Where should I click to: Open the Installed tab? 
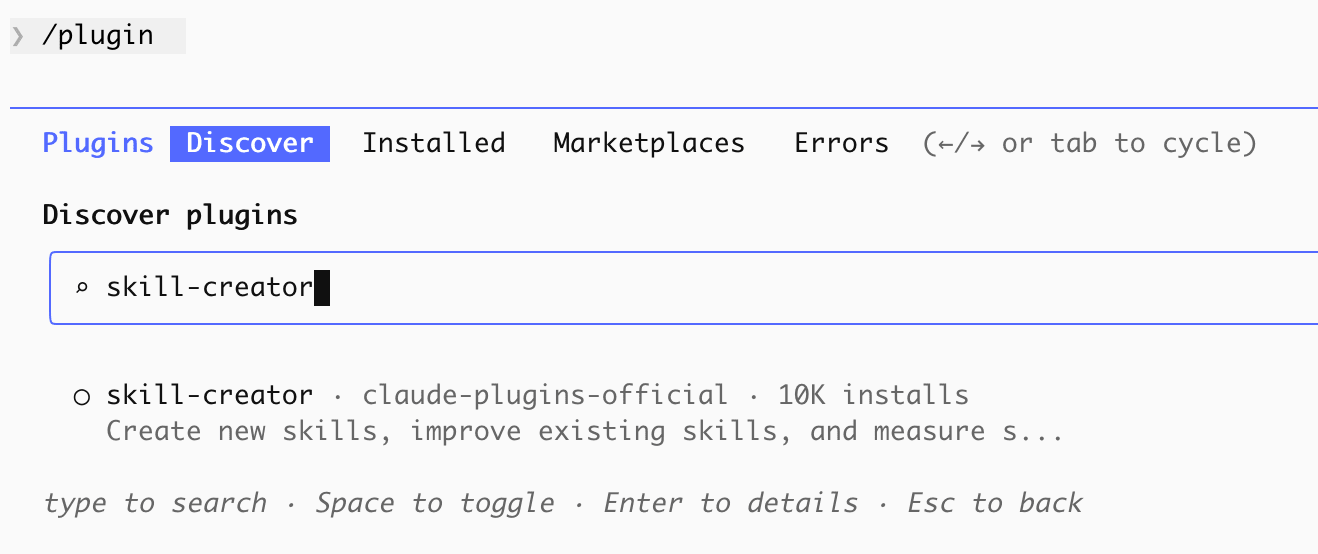(433, 143)
